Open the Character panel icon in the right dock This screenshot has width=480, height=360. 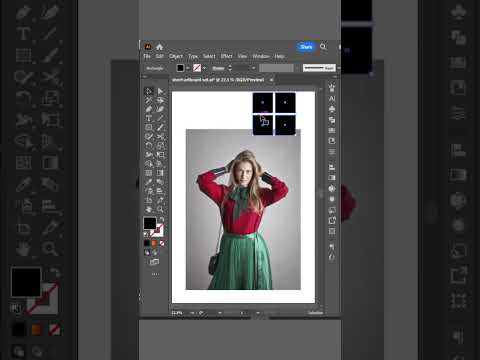(332, 99)
